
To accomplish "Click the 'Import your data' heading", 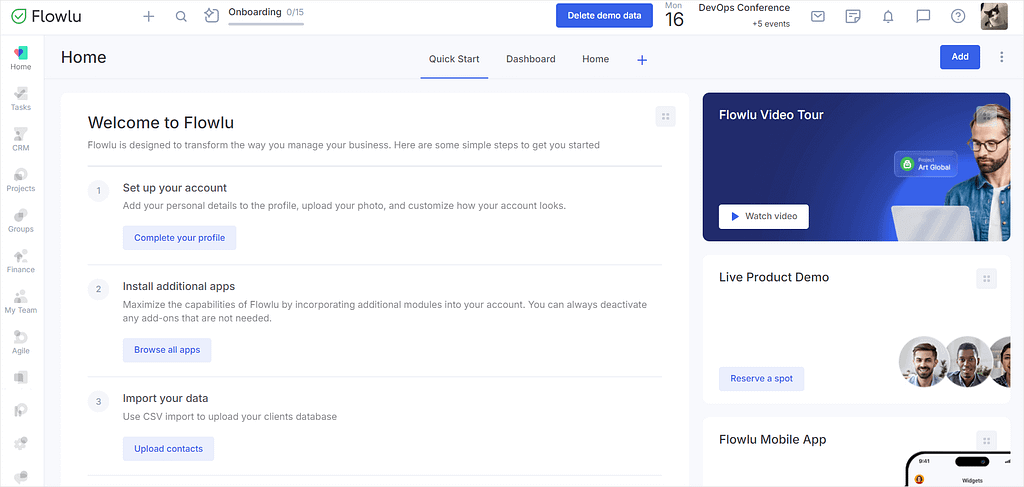I will pos(165,398).
